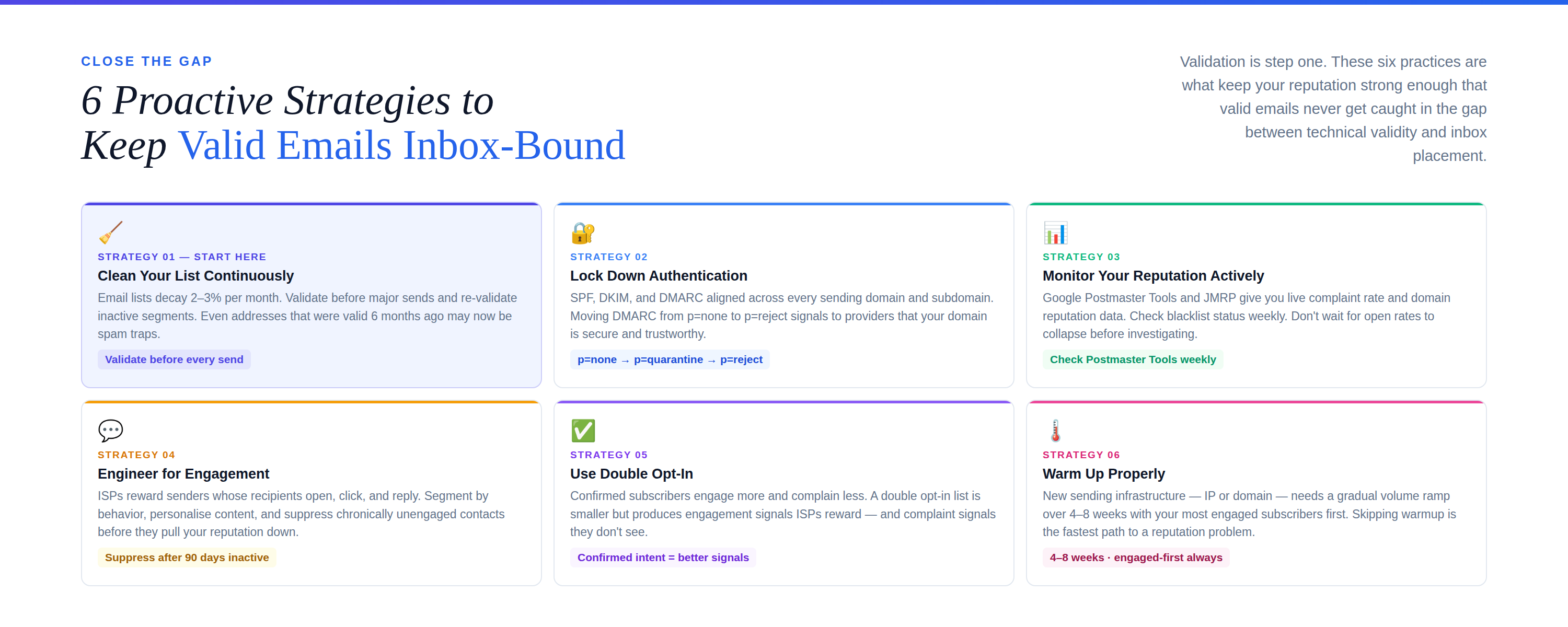Click the 'p=none → p=quarantine → p=reject' tag

(x=670, y=359)
